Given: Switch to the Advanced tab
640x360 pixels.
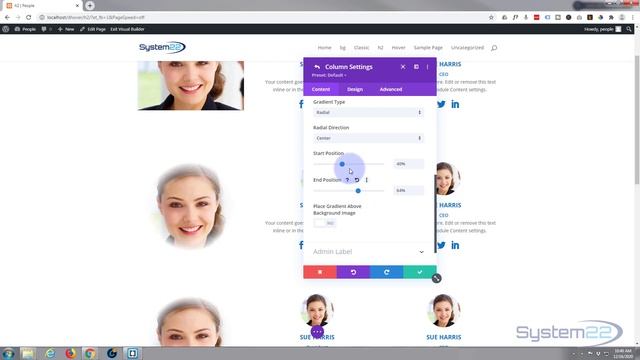Looking at the screenshot, I should 391,89.
